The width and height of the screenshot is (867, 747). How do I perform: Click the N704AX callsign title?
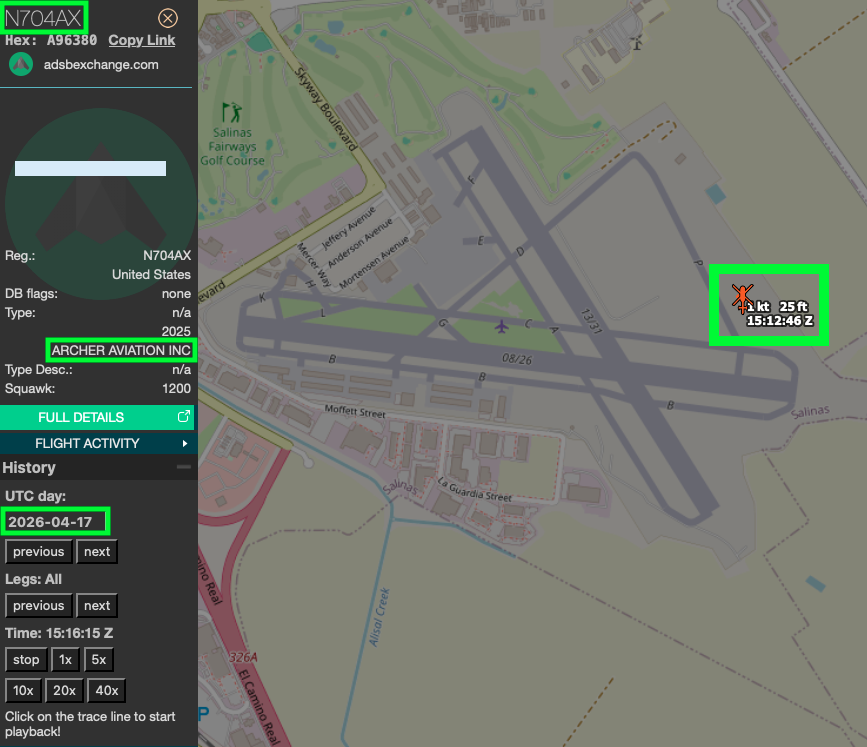click(x=43, y=18)
